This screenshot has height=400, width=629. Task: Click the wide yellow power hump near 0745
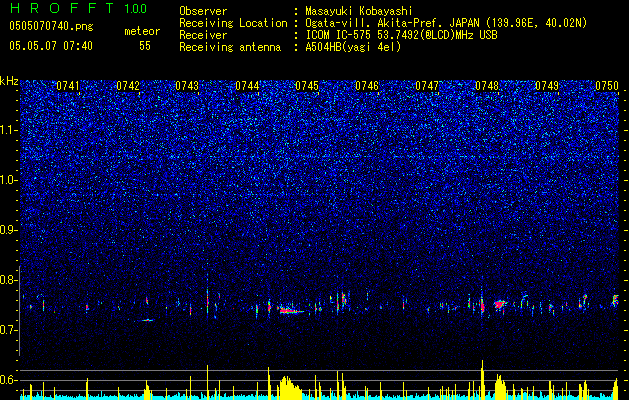pyautogui.click(x=289, y=387)
